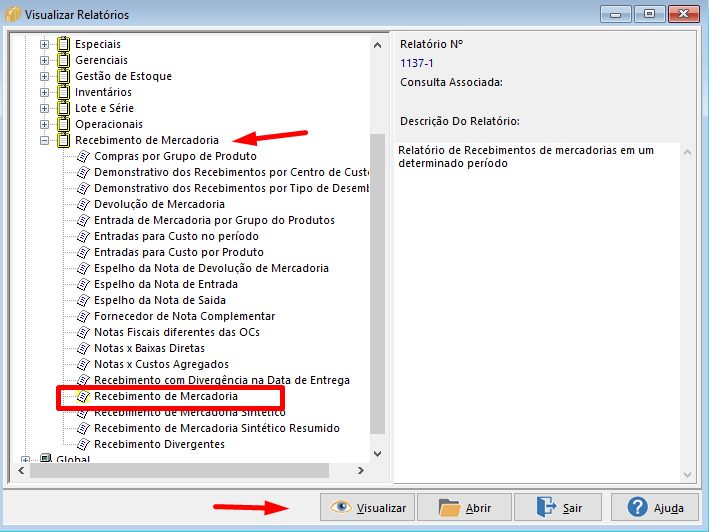Click tree scrollbar up arrow
This screenshot has width=709, height=532.
[x=378, y=45]
